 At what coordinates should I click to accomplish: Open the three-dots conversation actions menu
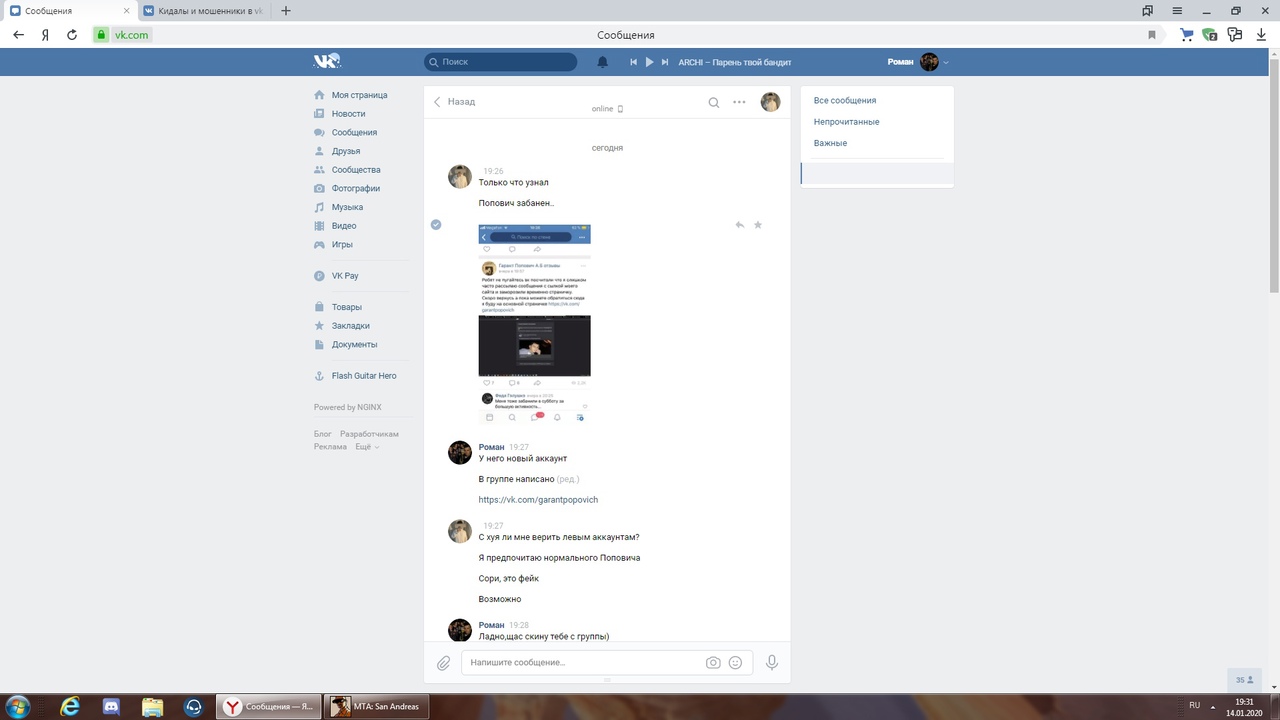(740, 102)
